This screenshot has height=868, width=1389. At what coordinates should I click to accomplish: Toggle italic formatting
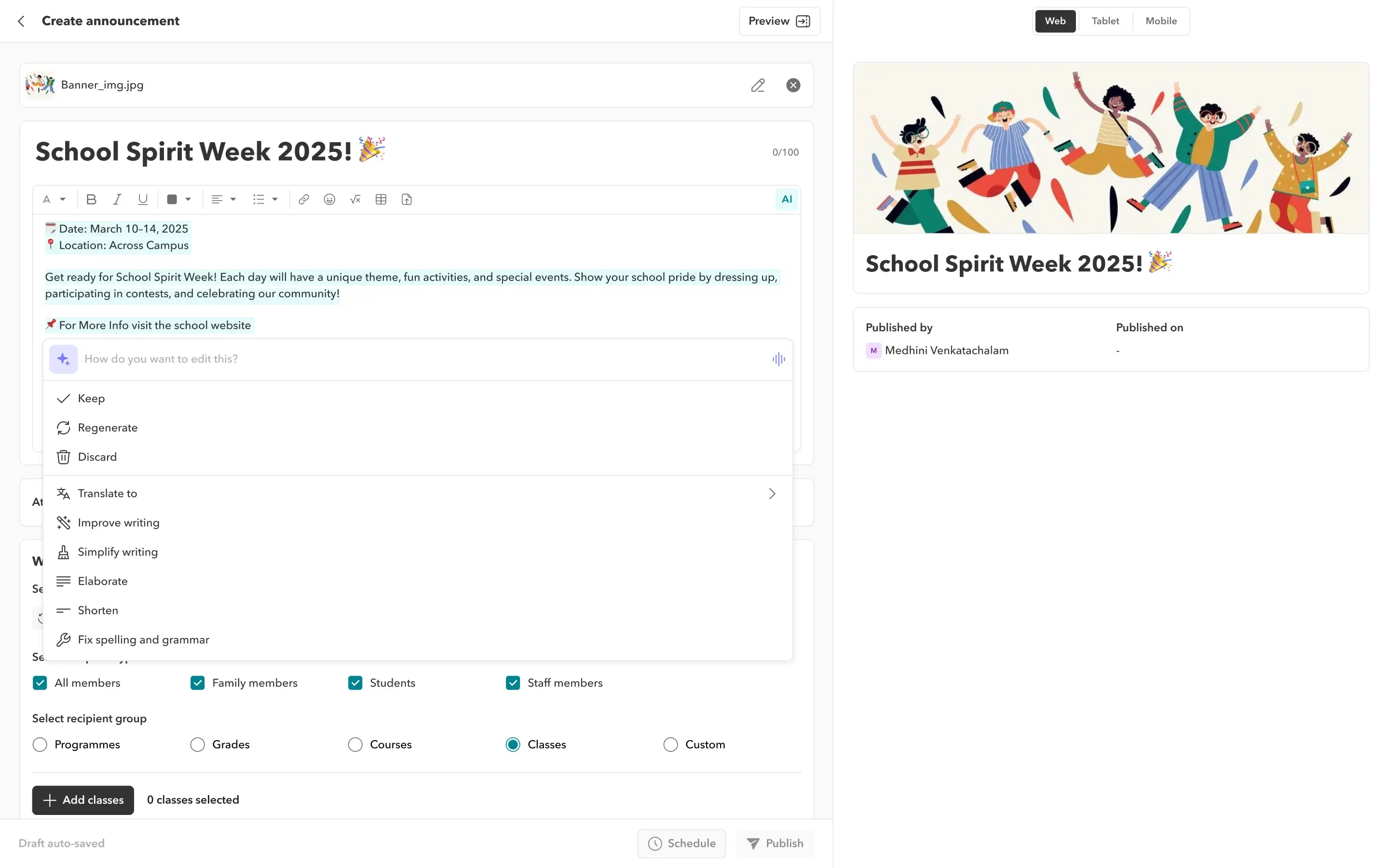coord(117,199)
